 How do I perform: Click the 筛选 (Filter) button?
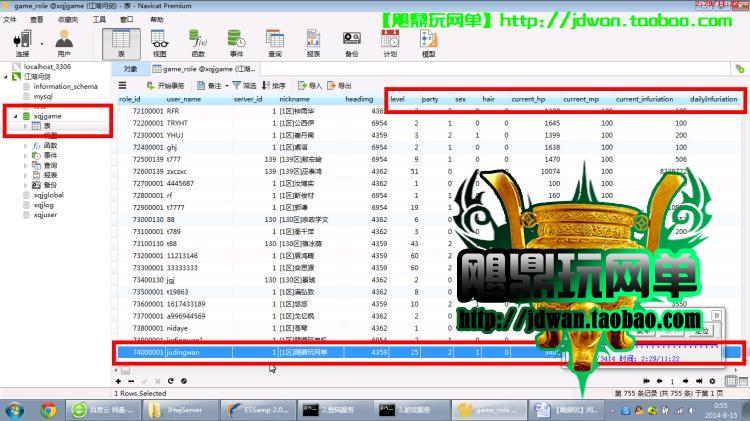pyautogui.click(x=244, y=86)
